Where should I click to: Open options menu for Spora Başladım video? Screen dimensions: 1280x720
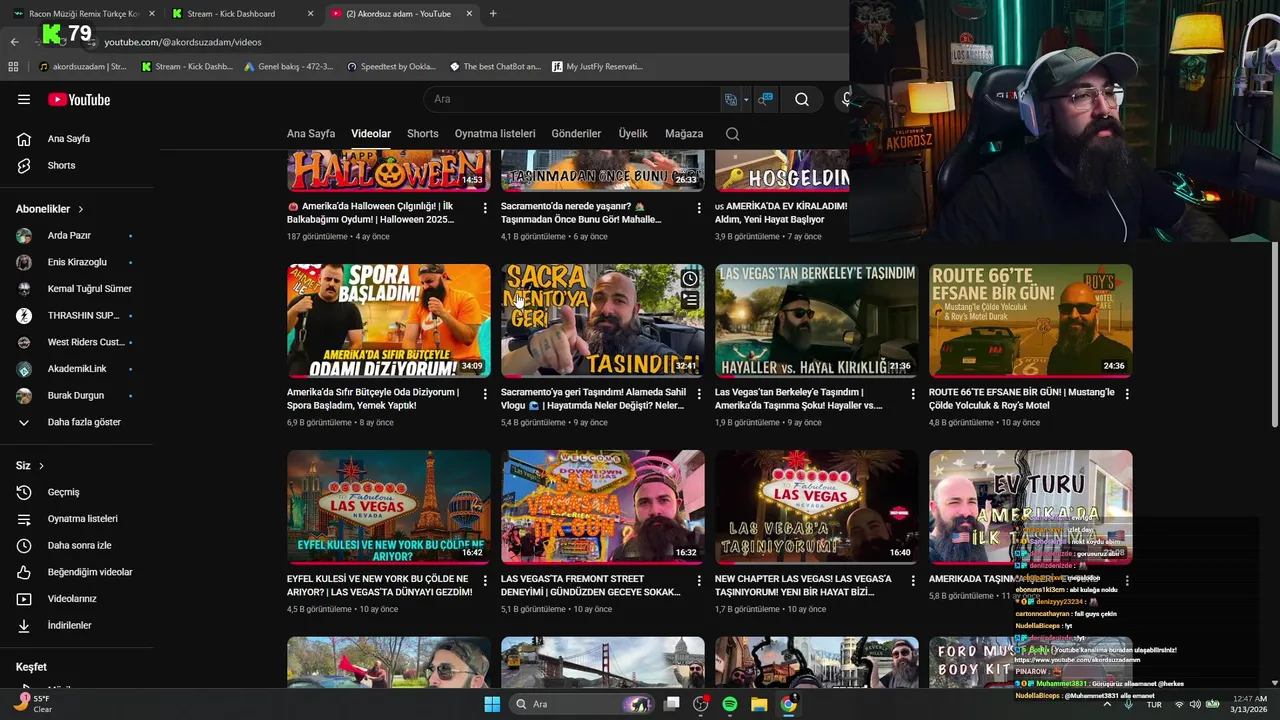(485, 394)
